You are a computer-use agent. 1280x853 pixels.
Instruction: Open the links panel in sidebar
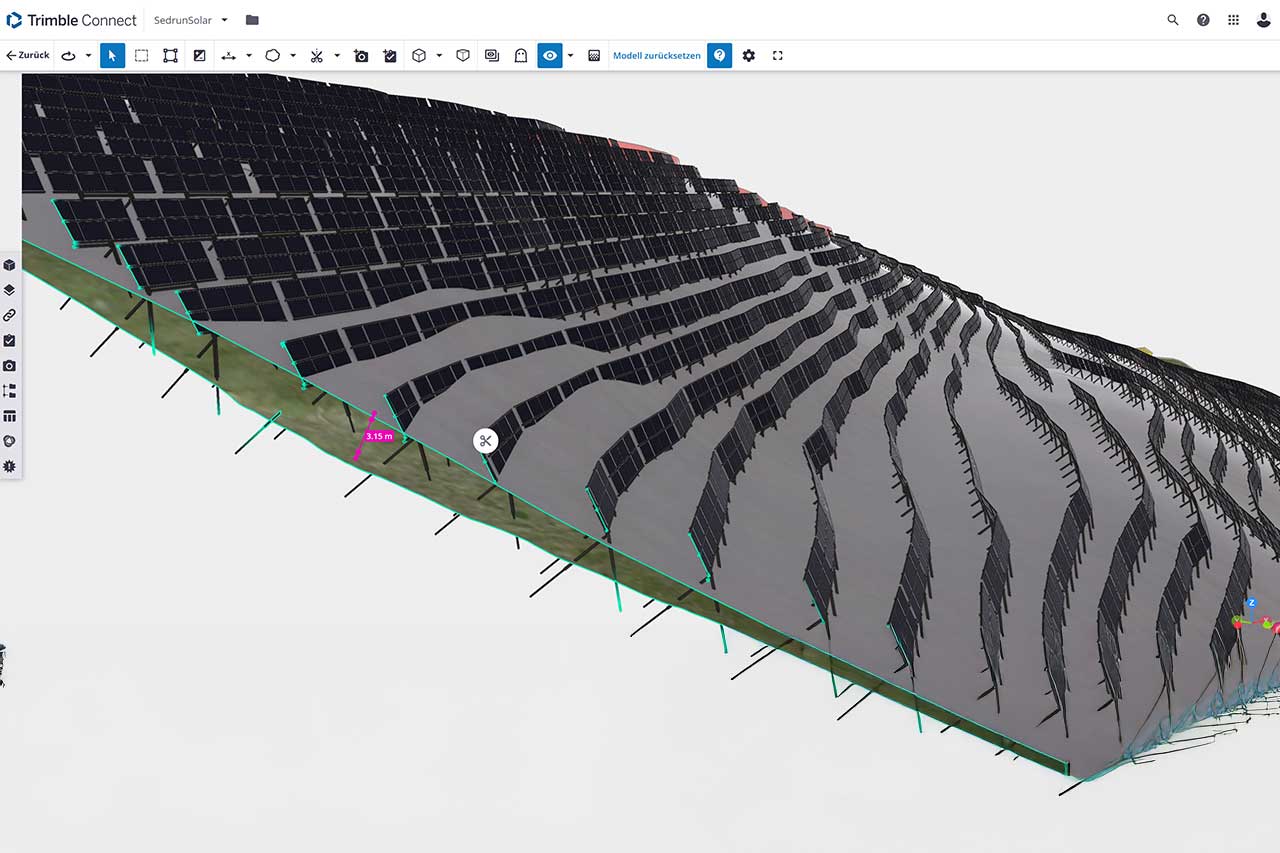click(x=10, y=315)
